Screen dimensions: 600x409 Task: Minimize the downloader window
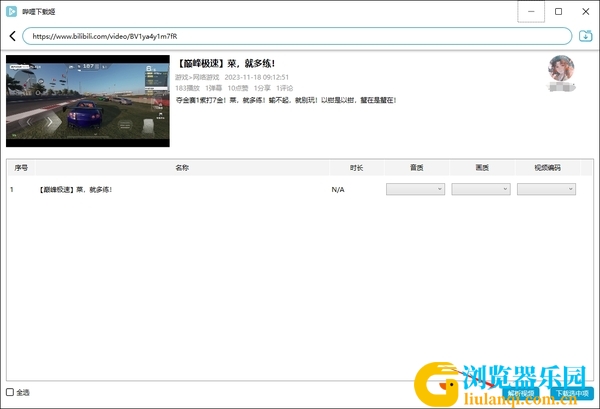click(x=531, y=11)
